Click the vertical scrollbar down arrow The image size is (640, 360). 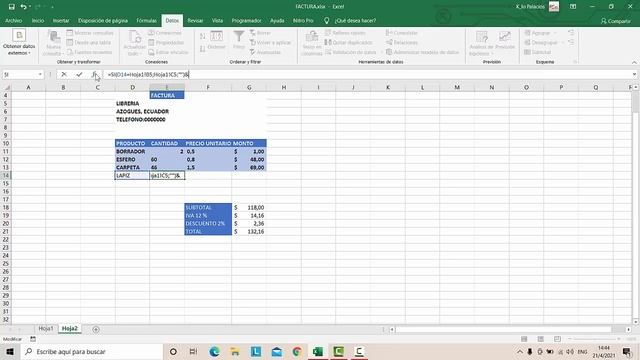tap(636, 322)
